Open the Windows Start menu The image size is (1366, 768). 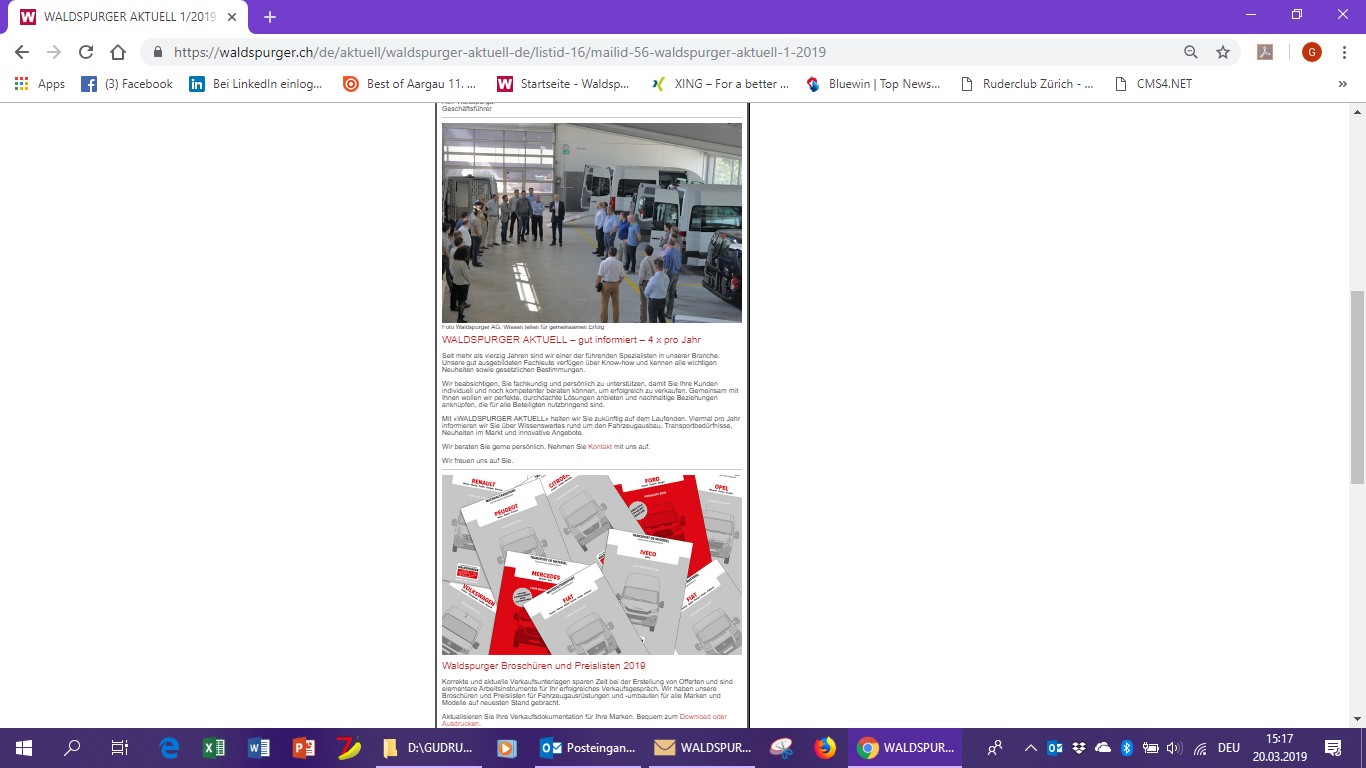click(x=24, y=748)
